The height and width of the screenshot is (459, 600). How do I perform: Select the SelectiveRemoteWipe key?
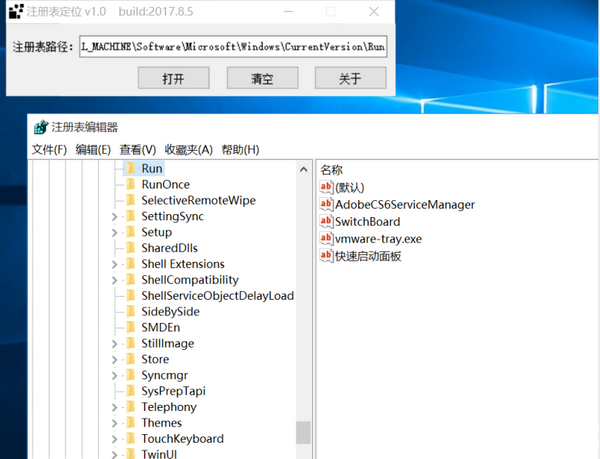198,200
